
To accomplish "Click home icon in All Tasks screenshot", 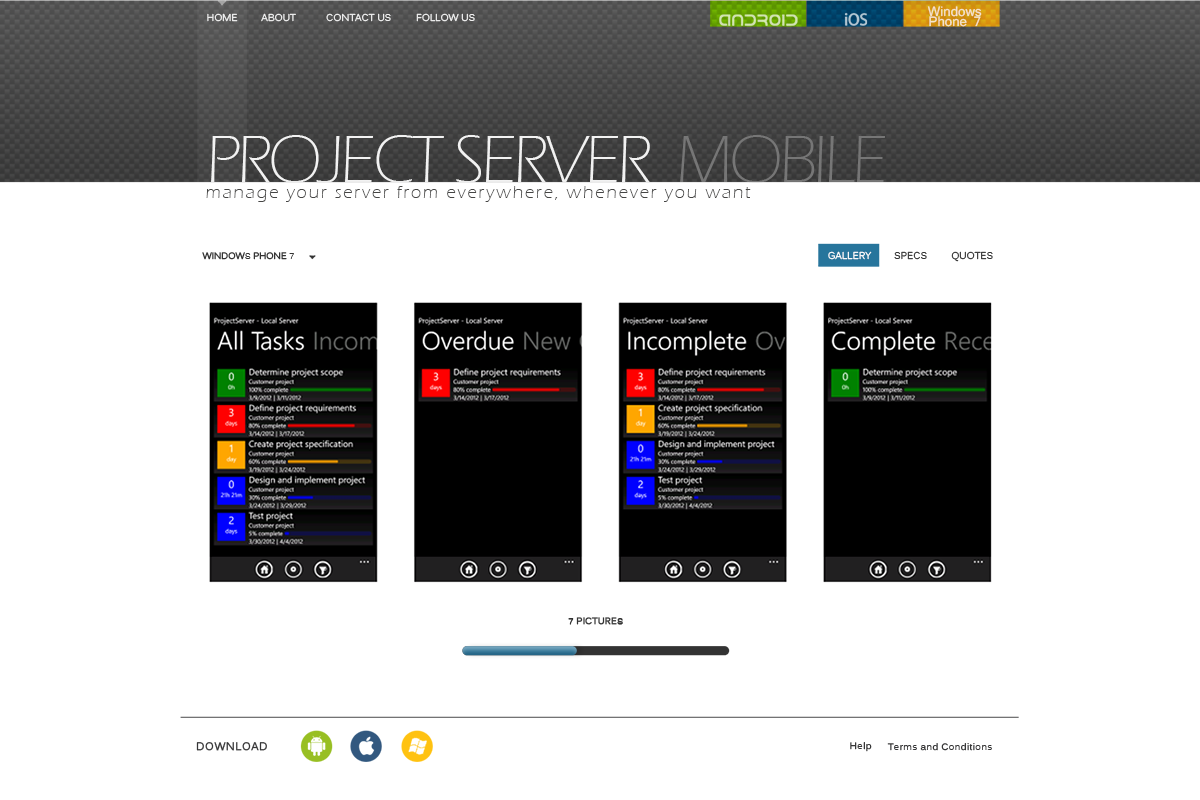I will click(x=264, y=569).
